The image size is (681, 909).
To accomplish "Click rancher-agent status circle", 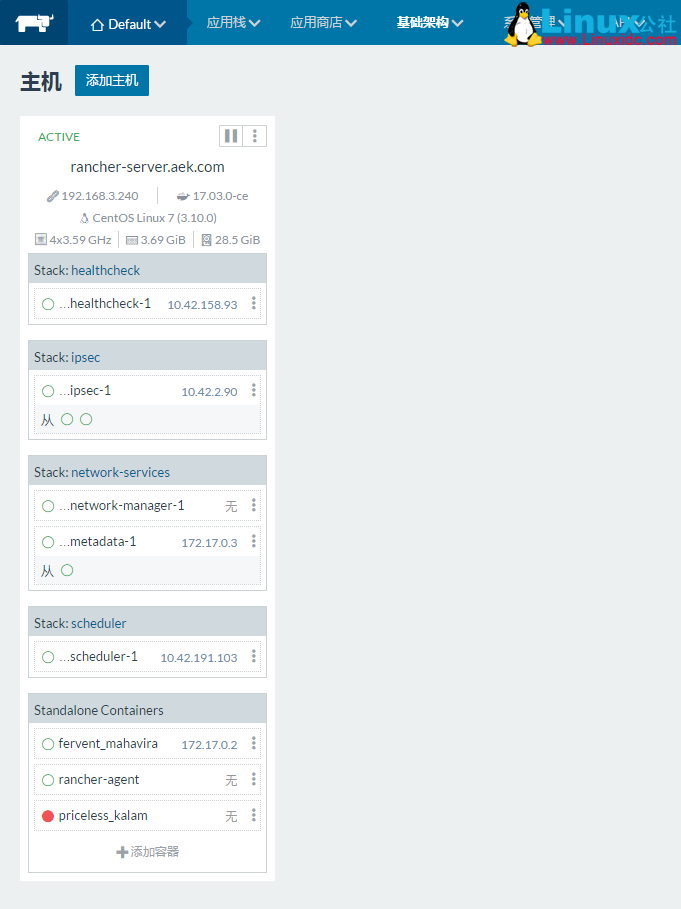I will point(48,780).
